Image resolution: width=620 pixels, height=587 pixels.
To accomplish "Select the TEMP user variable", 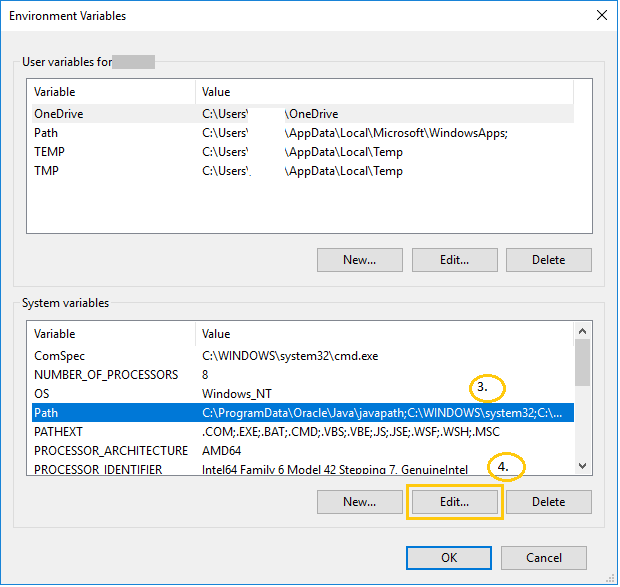I will [x=49, y=152].
